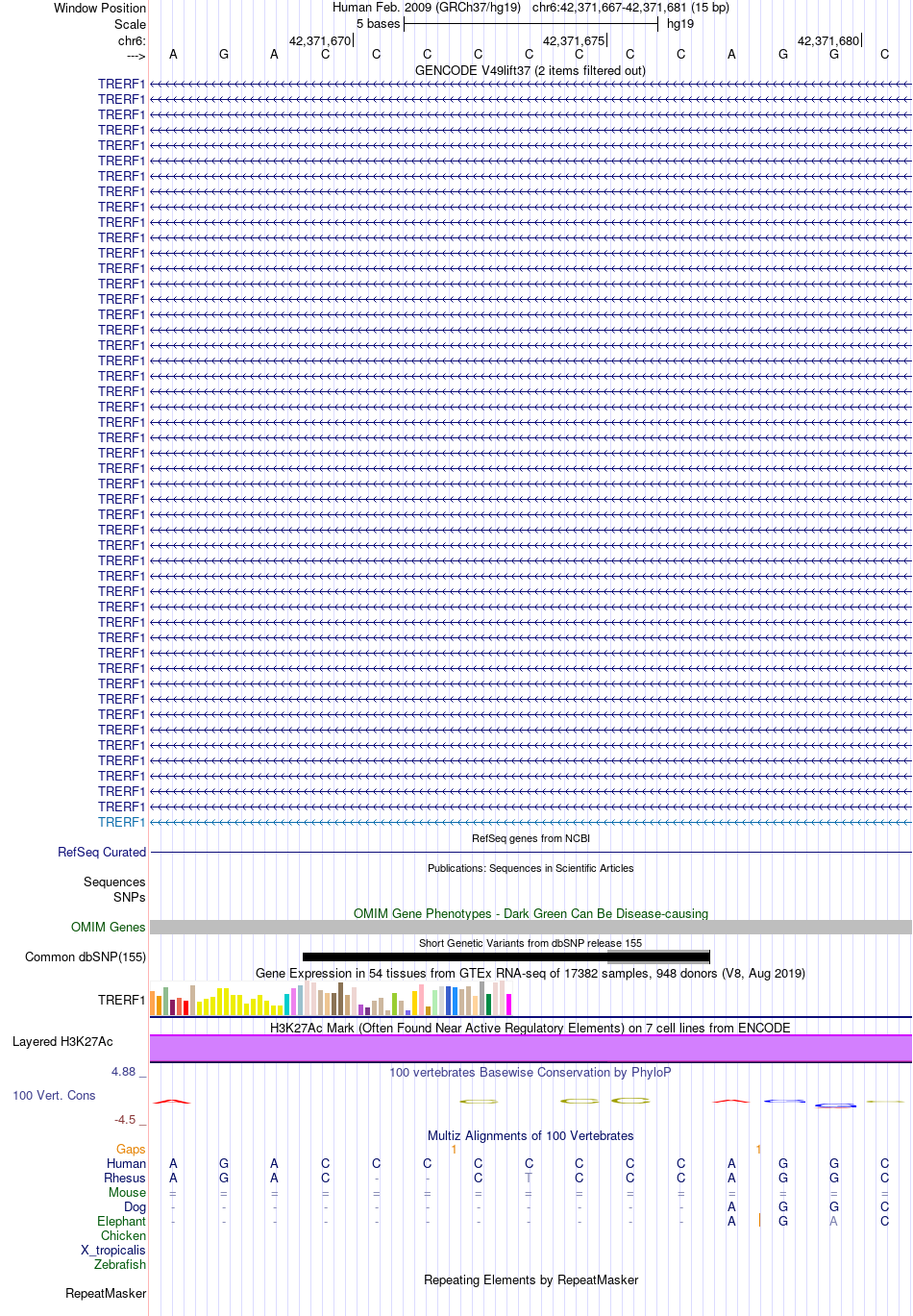Select the Zebrafish alignment row label
The height and width of the screenshot is (1316, 913).
tap(120, 1264)
